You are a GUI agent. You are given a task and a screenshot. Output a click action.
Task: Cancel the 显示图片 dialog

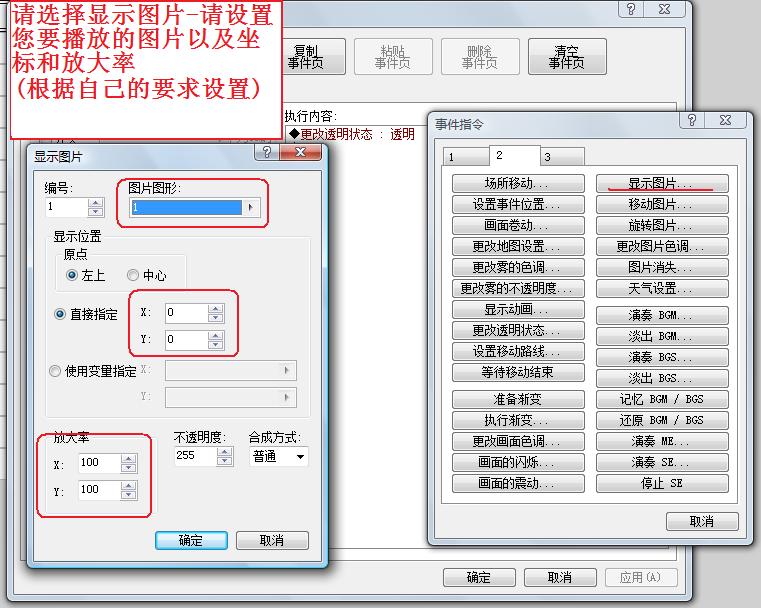pos(272,541)
